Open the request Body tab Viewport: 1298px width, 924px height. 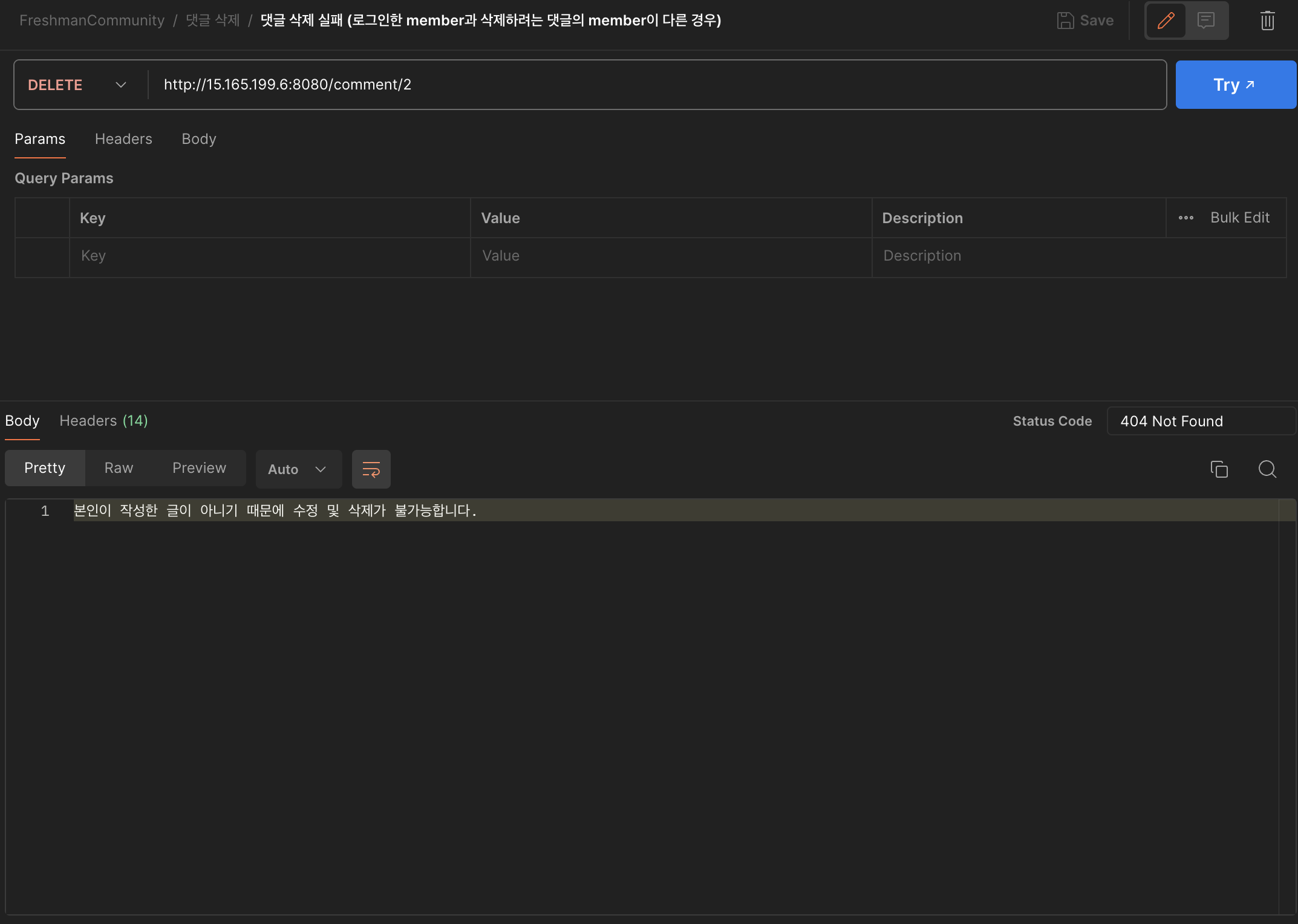point(198,139)
